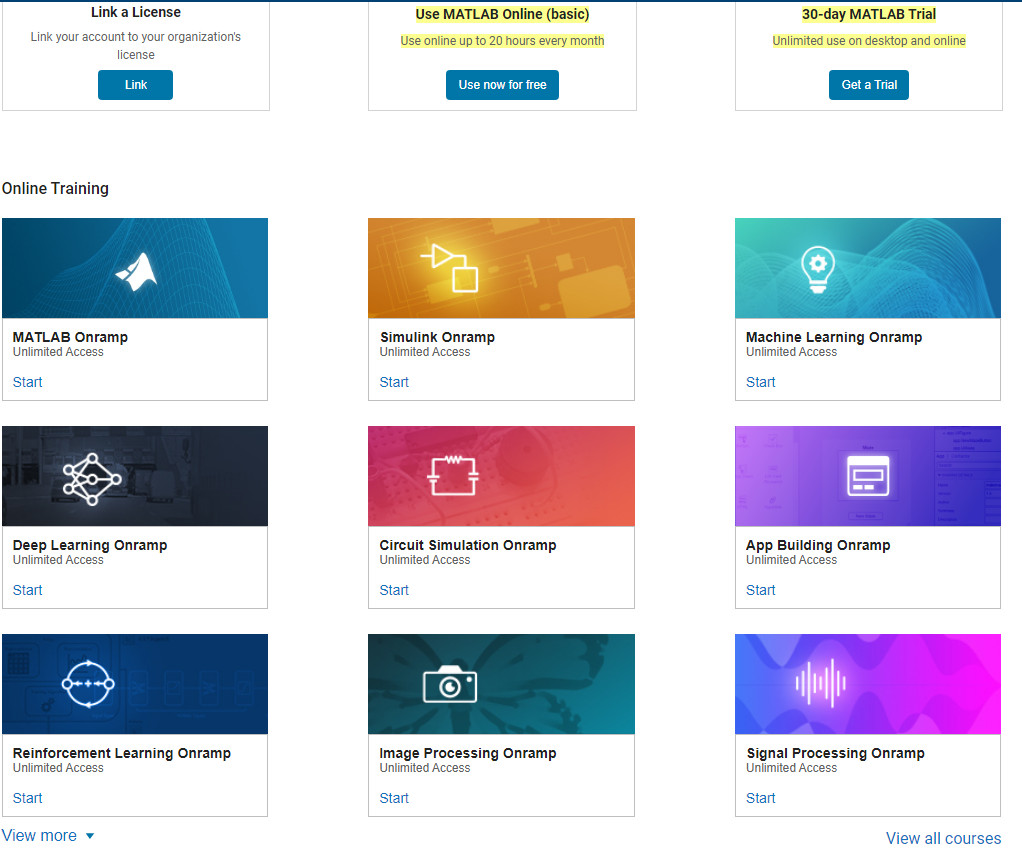Start the Signal Processing Onramp course
Viewport: 1022px width, 866px height.
point(761,798)
